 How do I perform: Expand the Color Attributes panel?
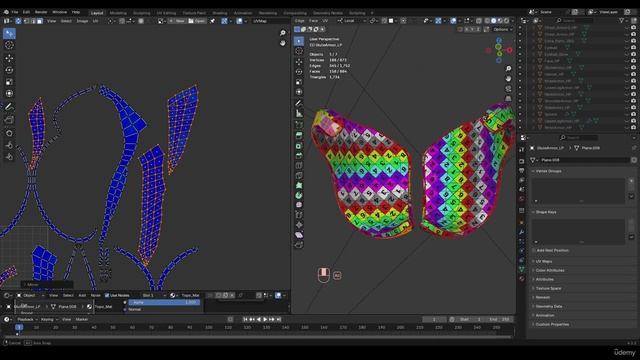[550, 270]
